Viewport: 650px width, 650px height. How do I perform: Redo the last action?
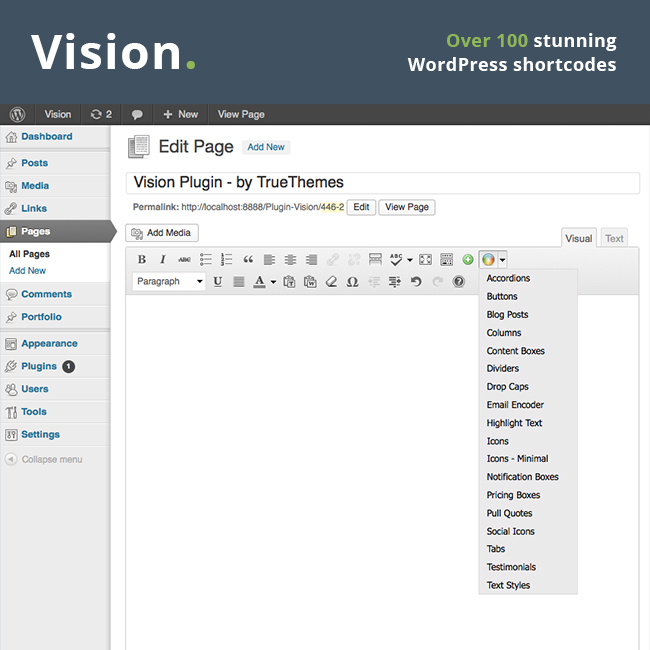pos(437,281)
